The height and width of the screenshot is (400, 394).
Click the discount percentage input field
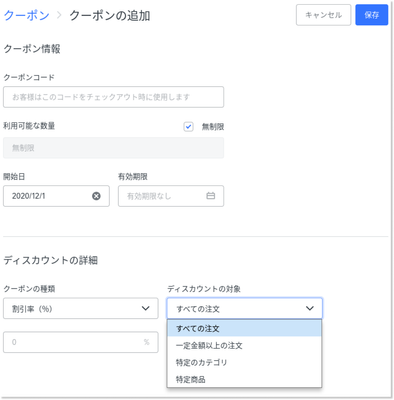[81, 342]
